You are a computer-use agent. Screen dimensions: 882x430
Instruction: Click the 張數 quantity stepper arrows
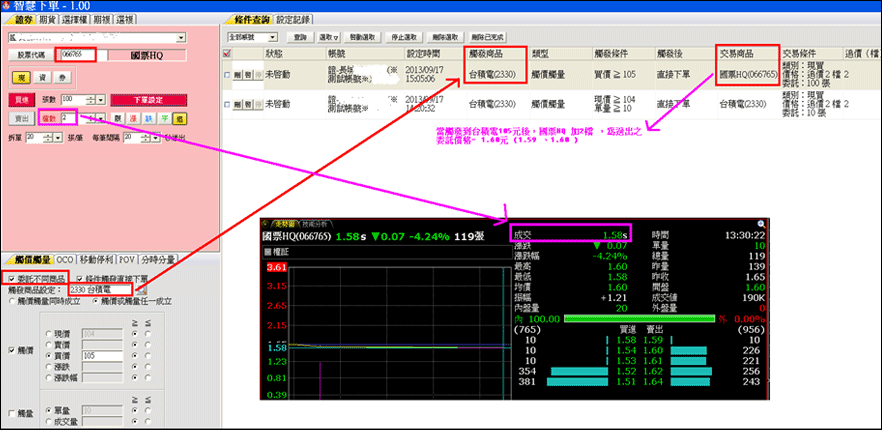91,100
